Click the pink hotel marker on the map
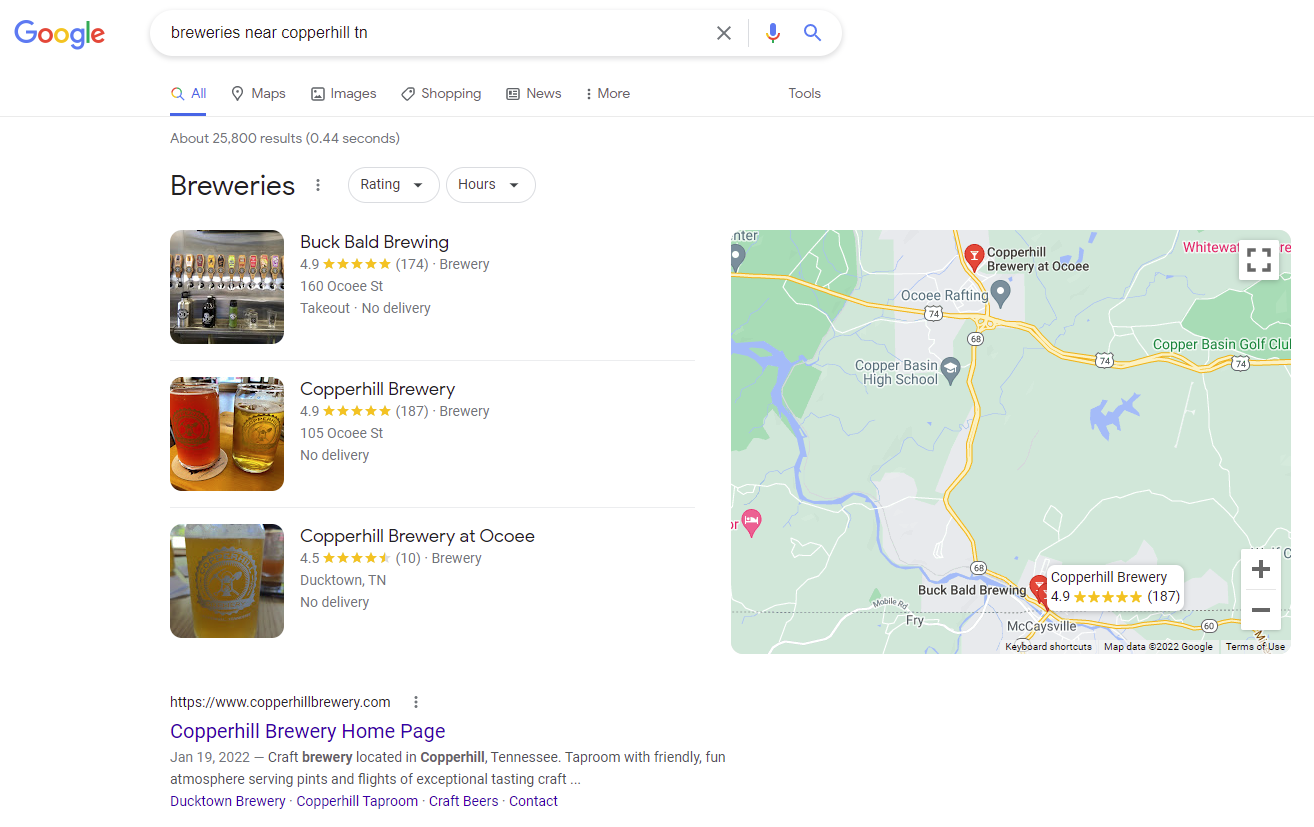The width and height of the screenshot is (1314, 827). click(751, 521)
